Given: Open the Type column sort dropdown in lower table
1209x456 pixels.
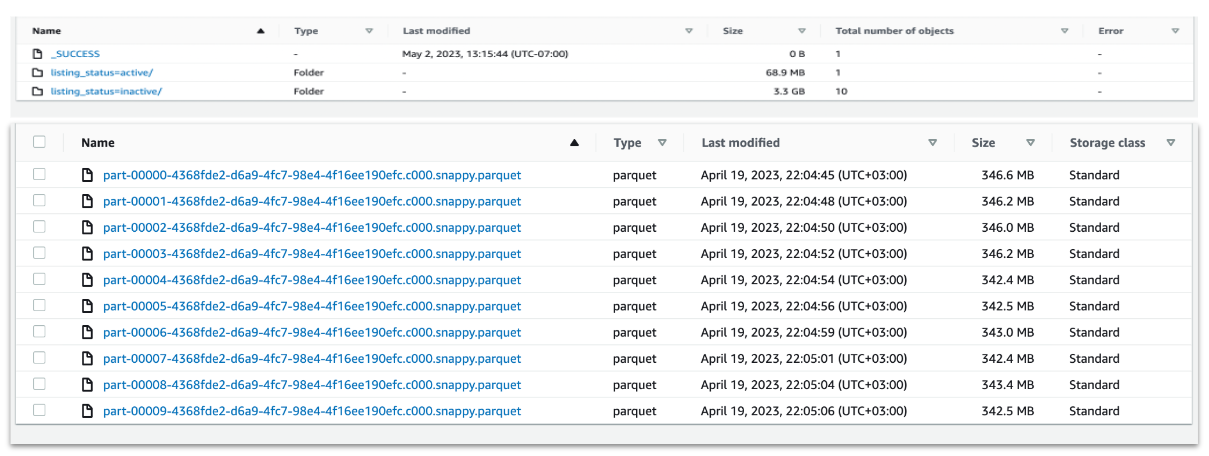Looking at the screenshot, I should tap(662, 143).
